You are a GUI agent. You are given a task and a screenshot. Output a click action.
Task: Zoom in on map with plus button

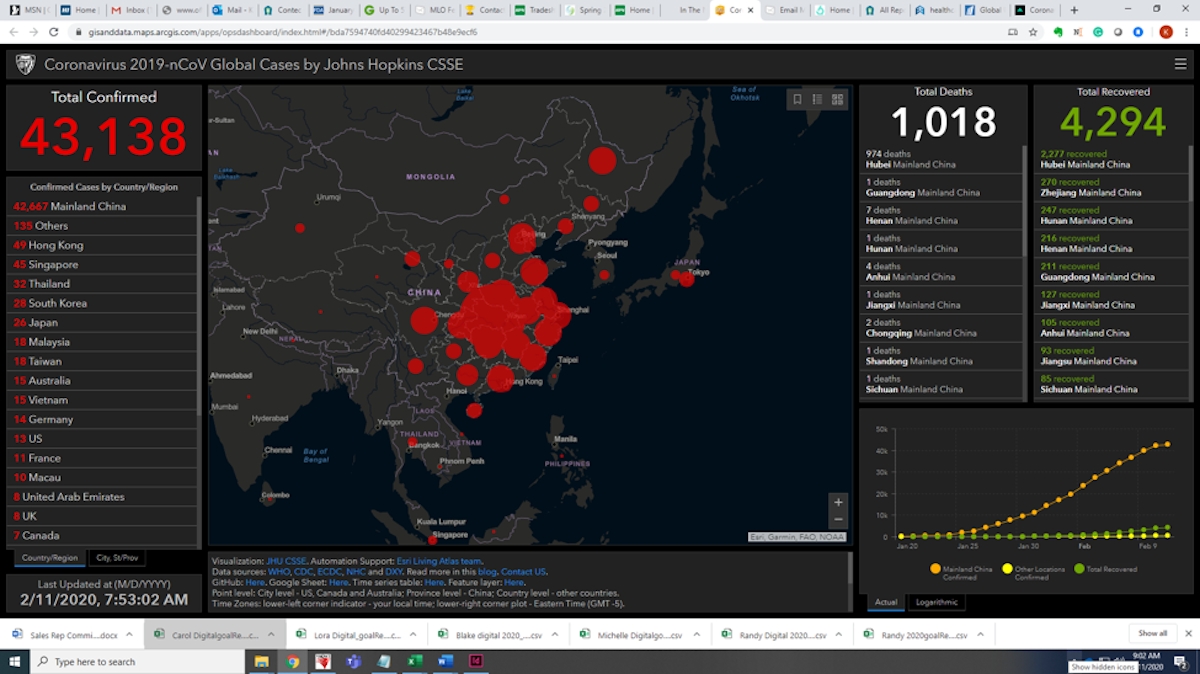pyautogui.click(x=838, y=502)
